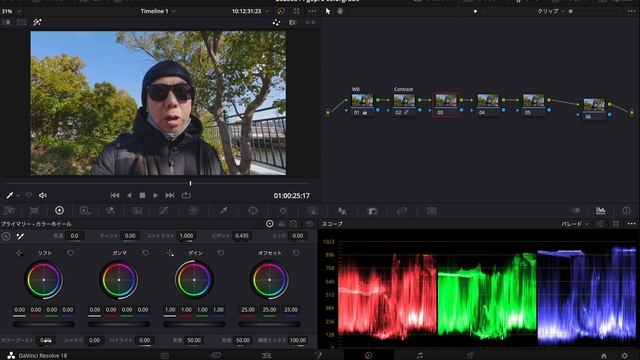The image size is (640, 360).
Task: Open the Color page at the bottom
Action: pyautogui.click(x=369, y=356)
